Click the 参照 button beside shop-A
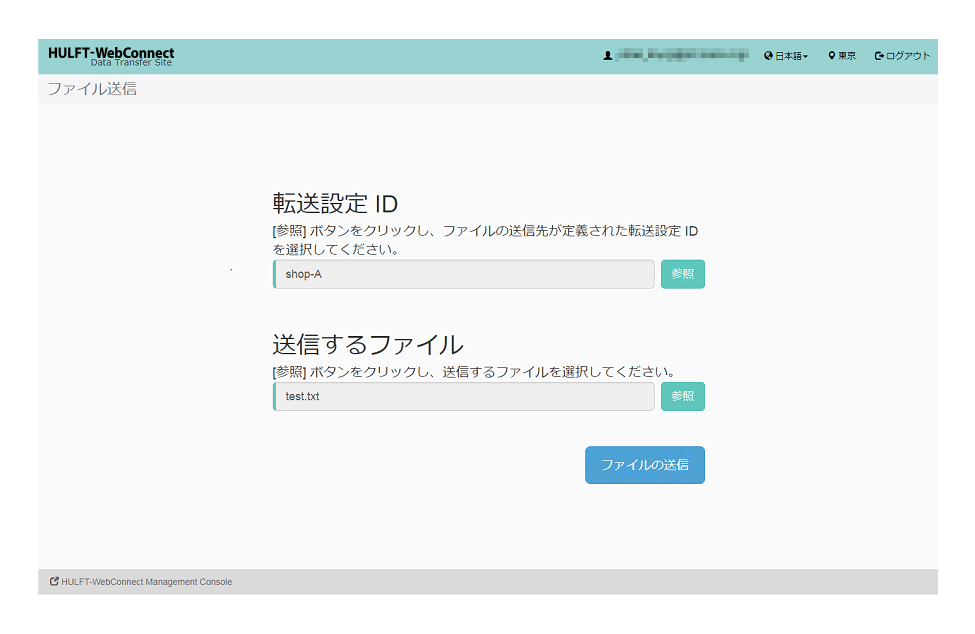 coord(682,274)
